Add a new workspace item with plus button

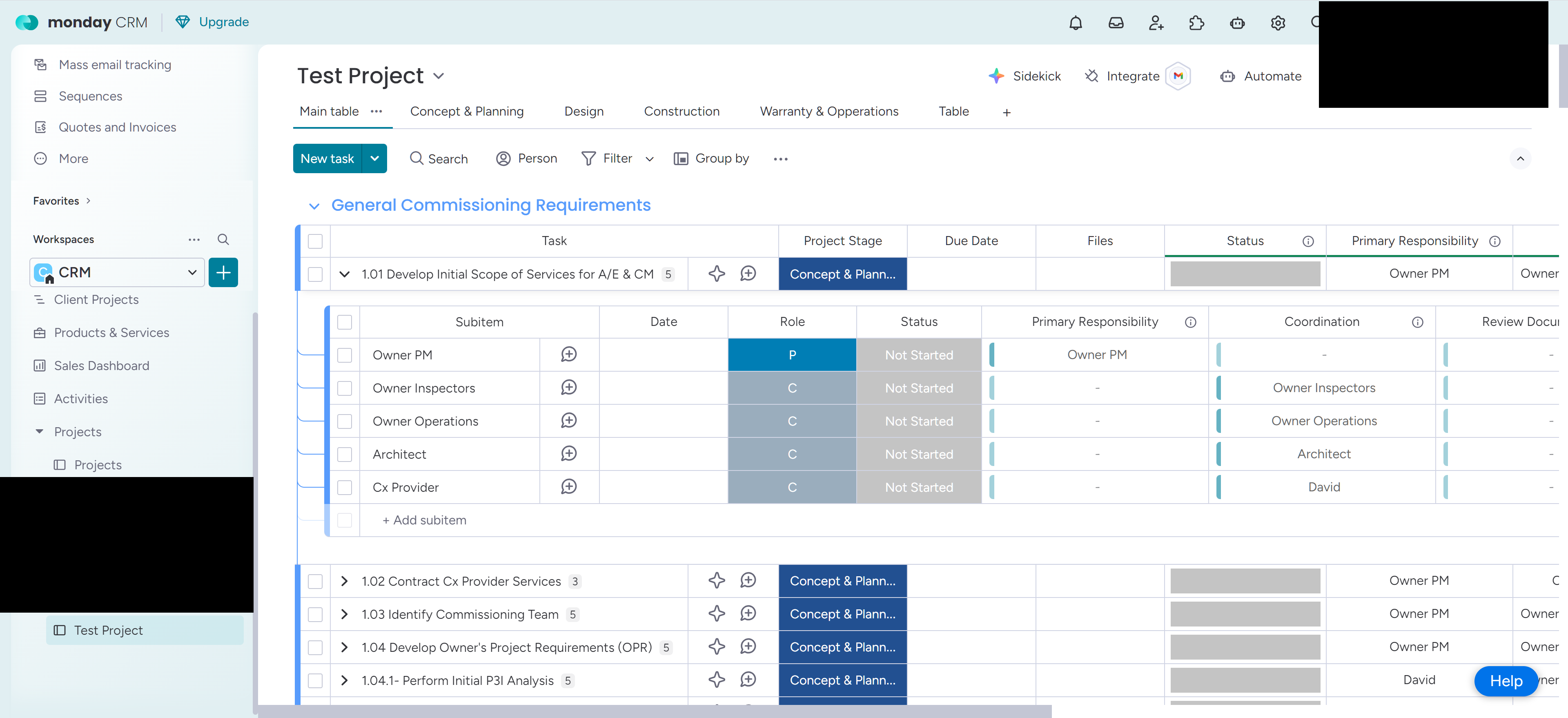pos(223,272)
